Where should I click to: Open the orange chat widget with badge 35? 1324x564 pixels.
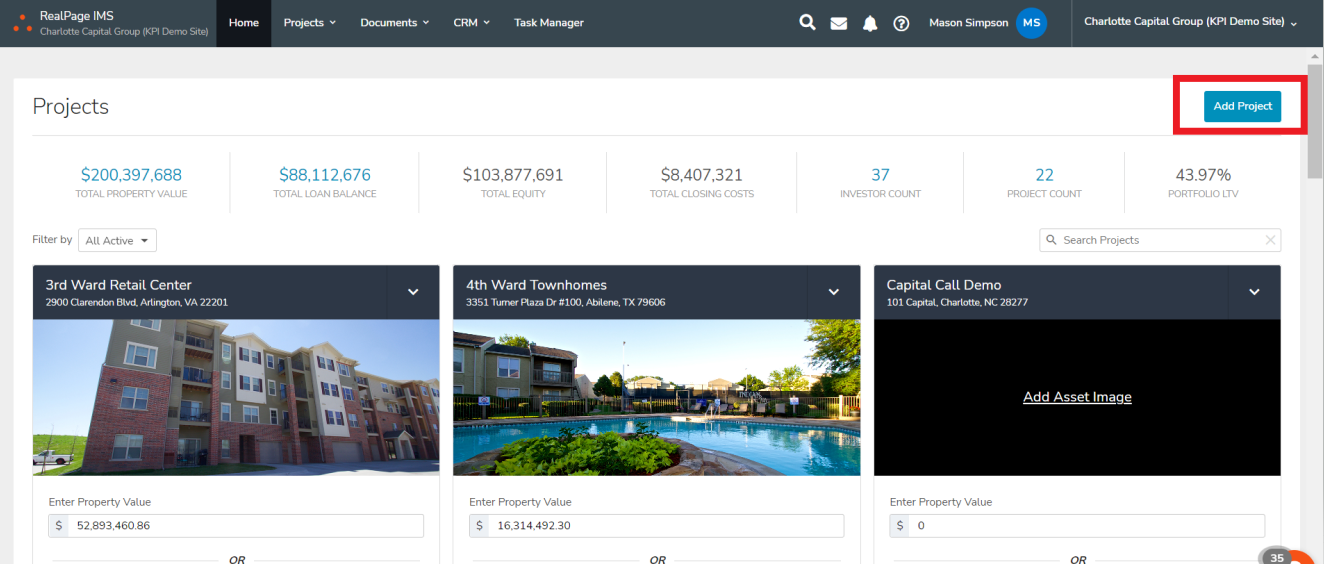(x=1298, y=556)
